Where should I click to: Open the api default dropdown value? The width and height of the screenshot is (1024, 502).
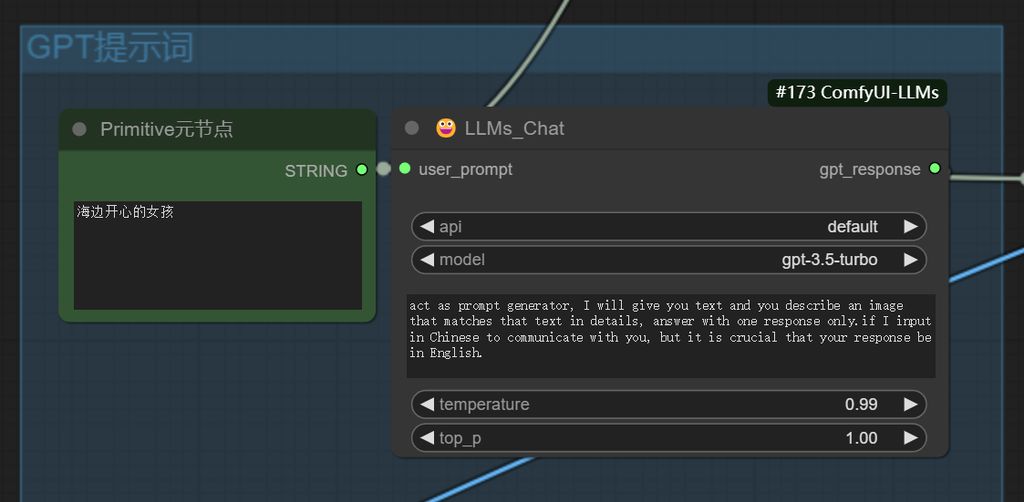668,227
